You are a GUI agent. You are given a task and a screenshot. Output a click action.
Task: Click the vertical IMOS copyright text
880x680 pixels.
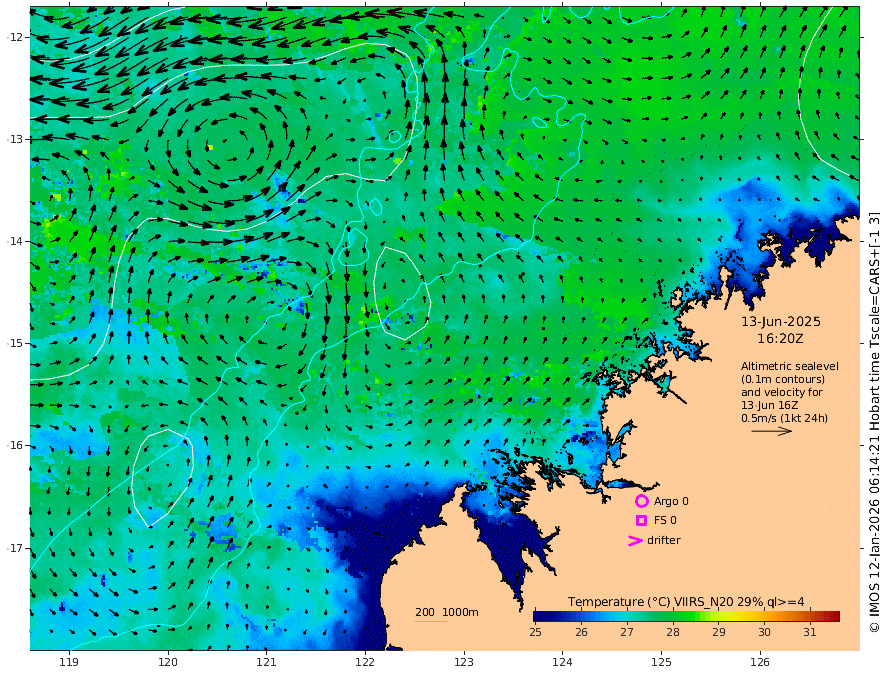[873, 422]
